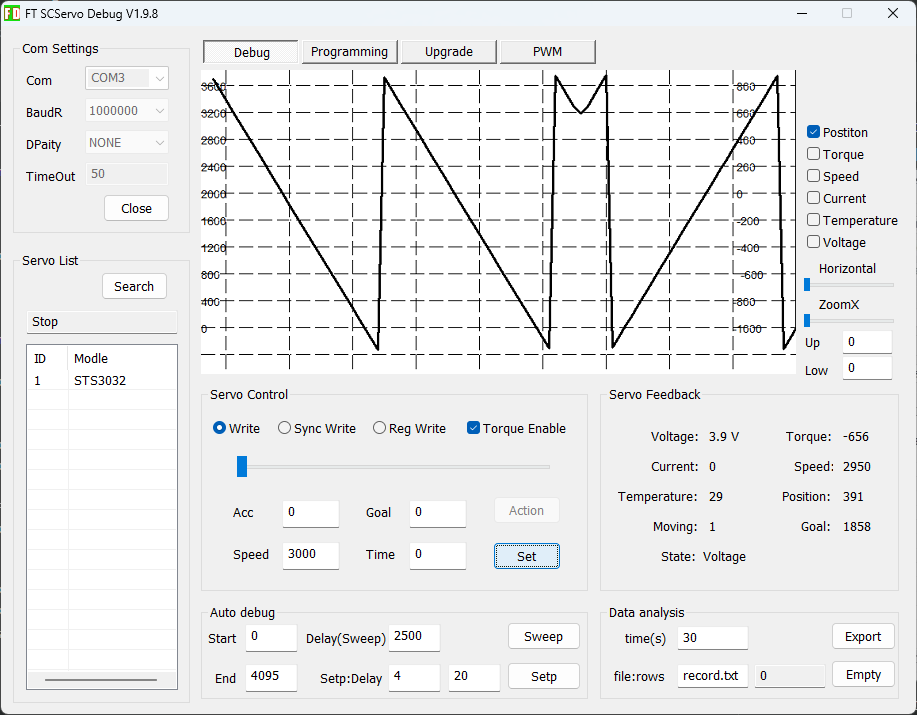Click the FT SCServo Debug app icon
Viewport: 917px width, 715px height.
click(x=12, y=13)
